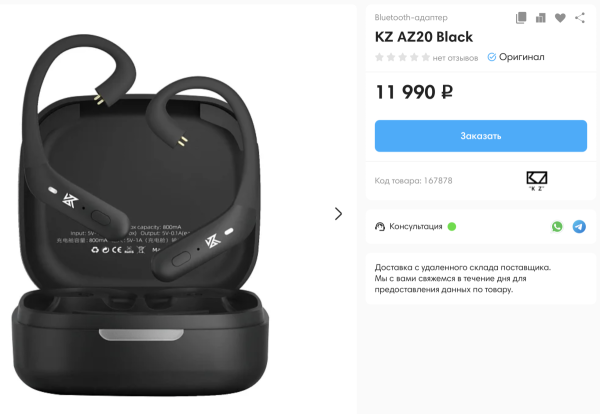Click the green online status dot
Viewport: 600px width, 414px height.
click(452, 227)
